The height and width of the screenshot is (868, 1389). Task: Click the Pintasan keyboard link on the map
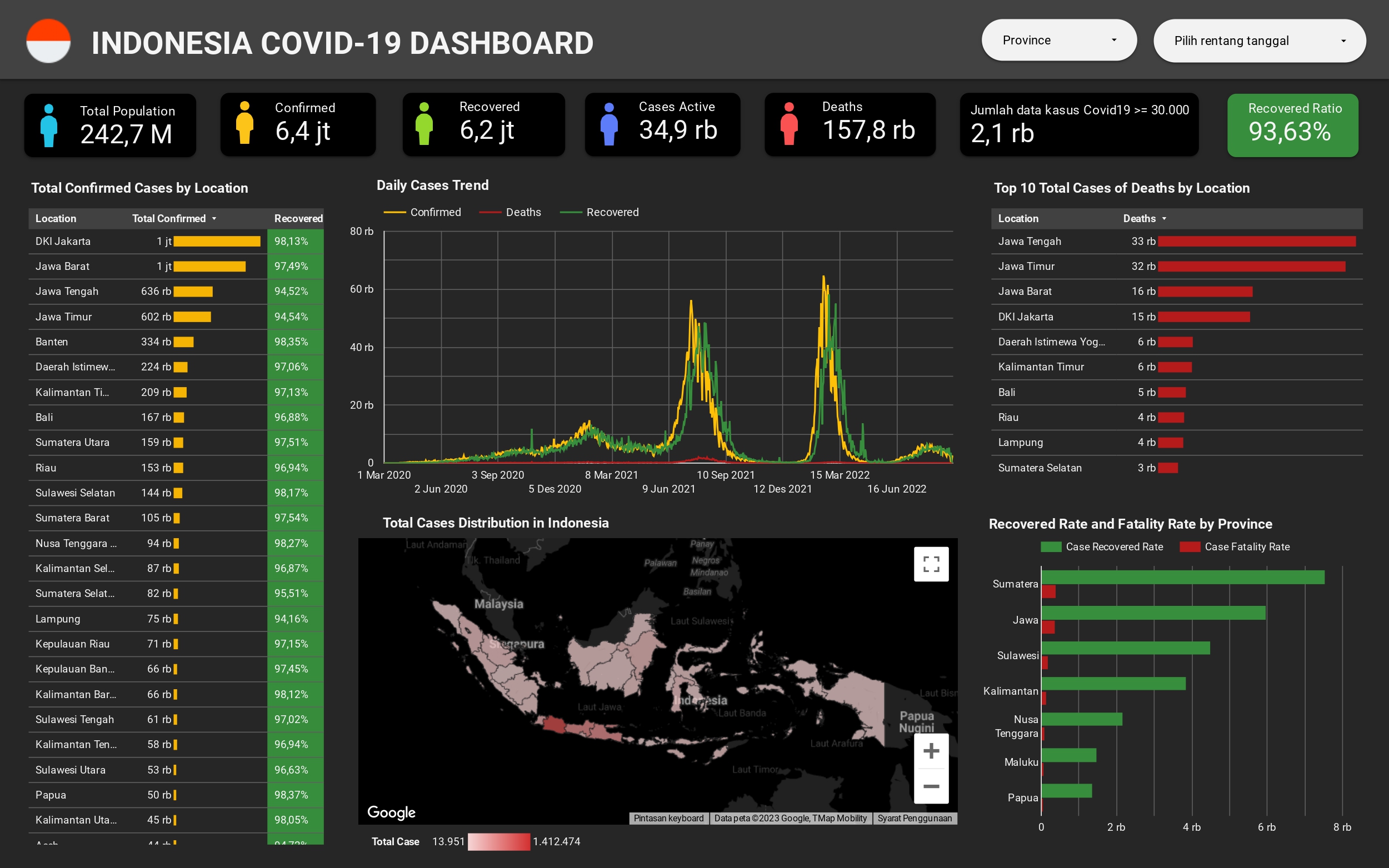tap(668, 818)
